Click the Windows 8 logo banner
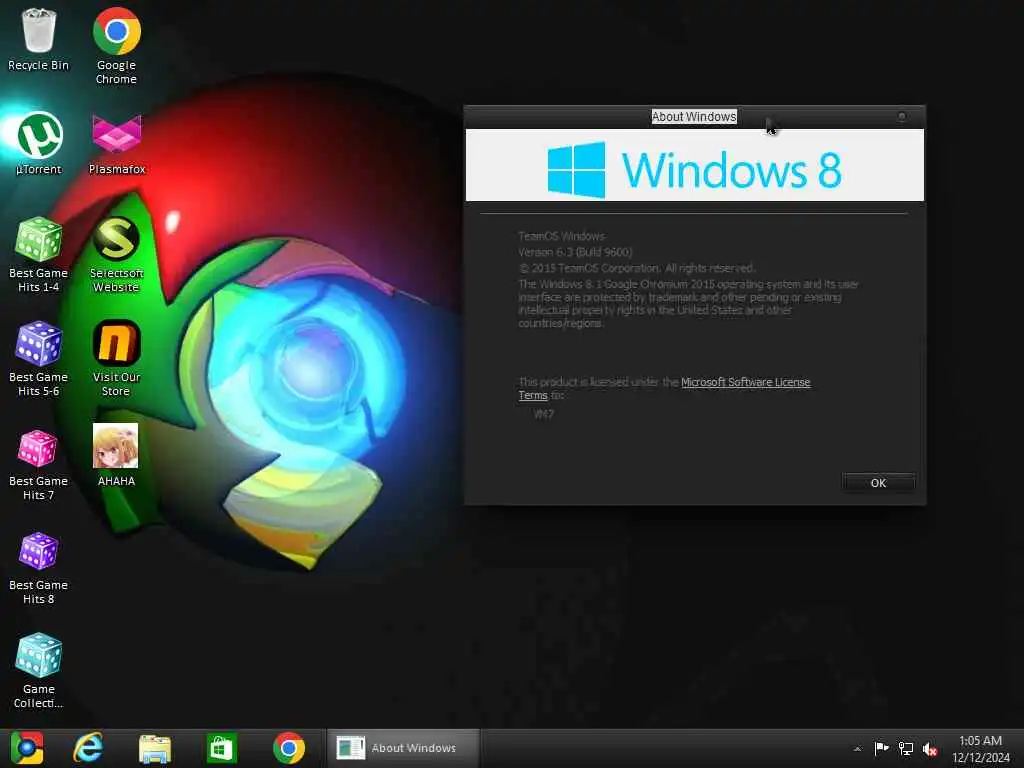 [694, 165]
